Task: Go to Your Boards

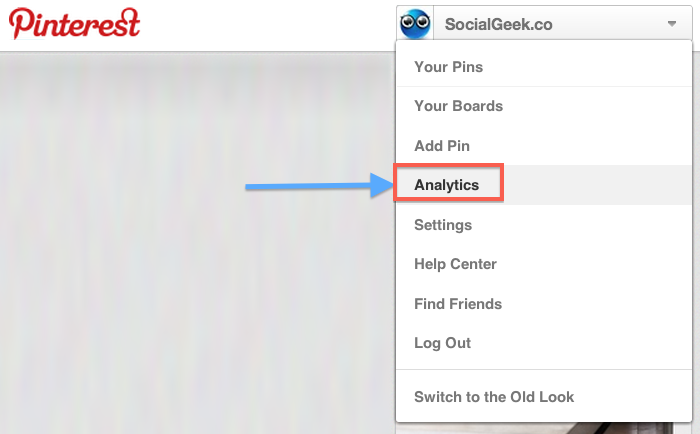Action: 458,106
